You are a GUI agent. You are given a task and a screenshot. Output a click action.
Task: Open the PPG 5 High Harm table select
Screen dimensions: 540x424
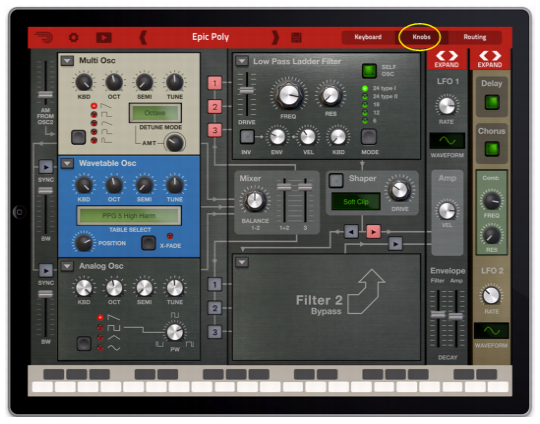pos(129,216)
